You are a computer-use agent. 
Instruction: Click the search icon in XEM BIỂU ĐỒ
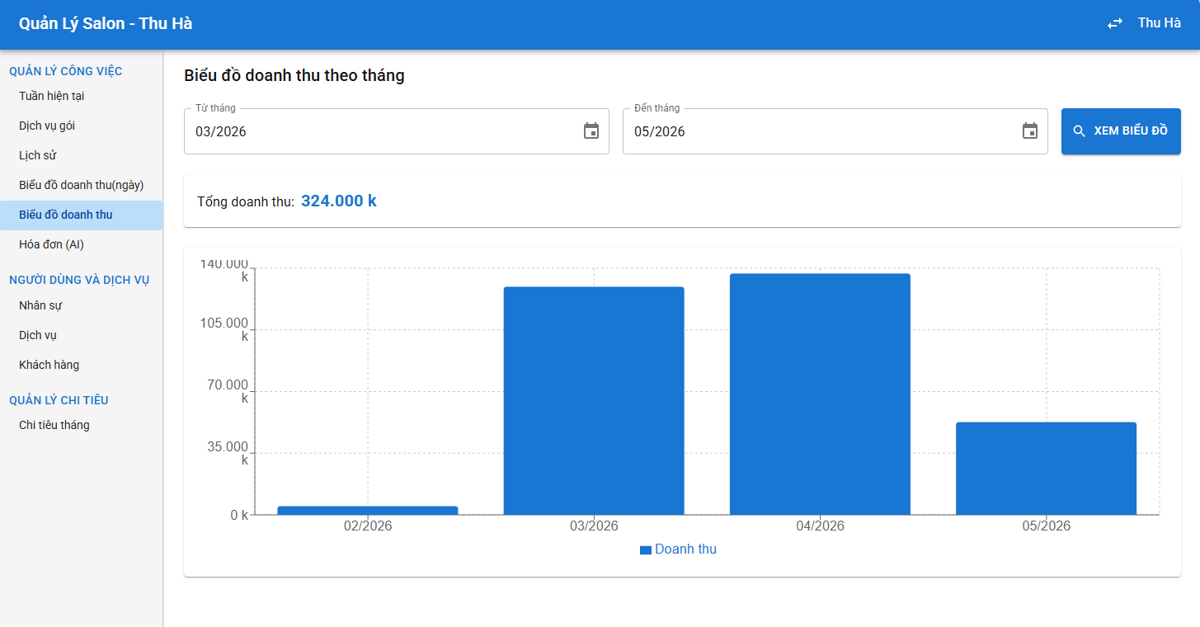tap(1079, 131)
